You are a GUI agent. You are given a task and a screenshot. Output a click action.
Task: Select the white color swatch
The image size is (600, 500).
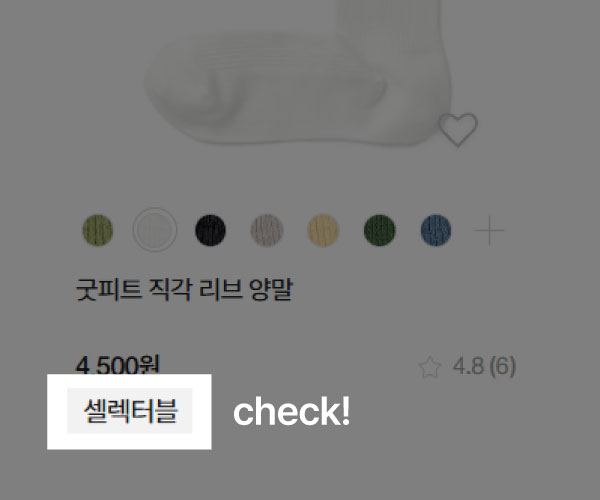[x=155, y=230]
